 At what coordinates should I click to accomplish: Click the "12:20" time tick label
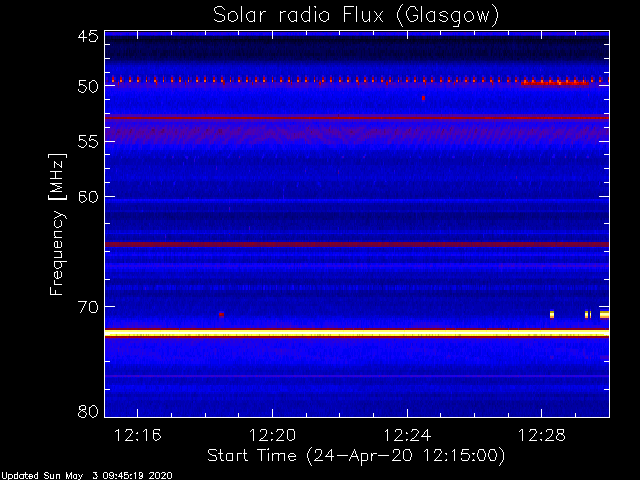[272, 436]
